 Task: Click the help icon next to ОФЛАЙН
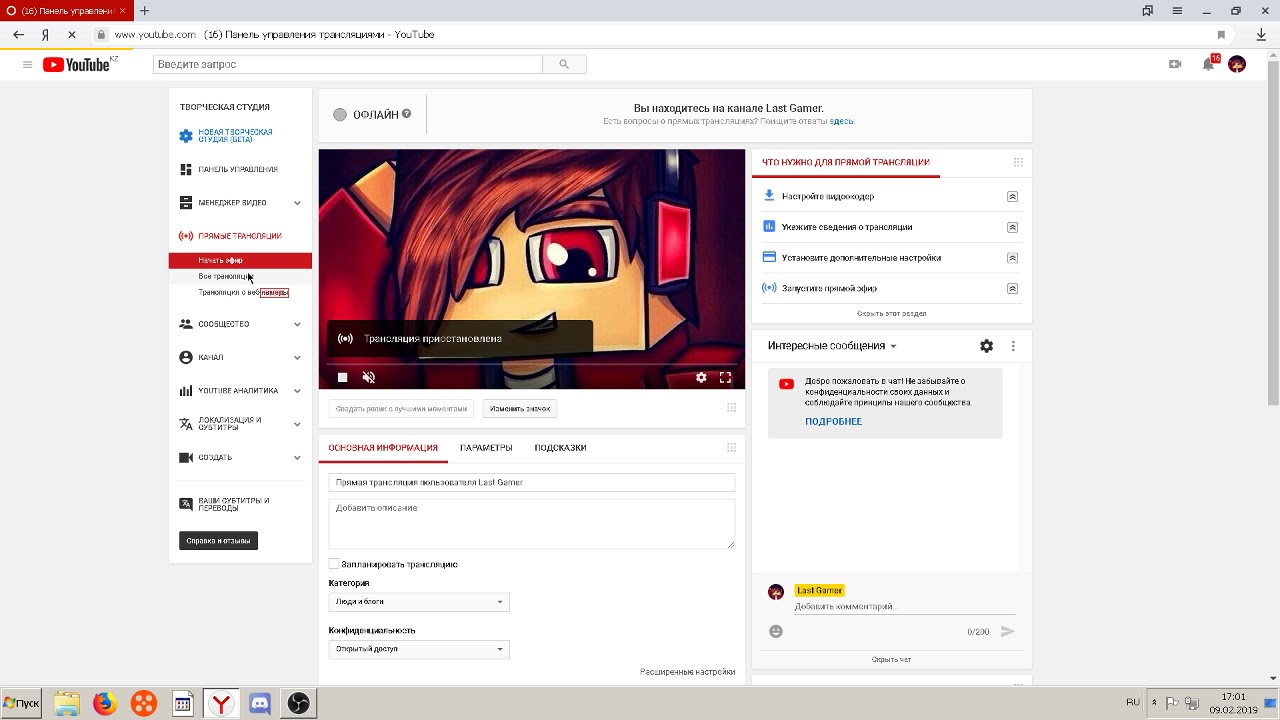406,114
